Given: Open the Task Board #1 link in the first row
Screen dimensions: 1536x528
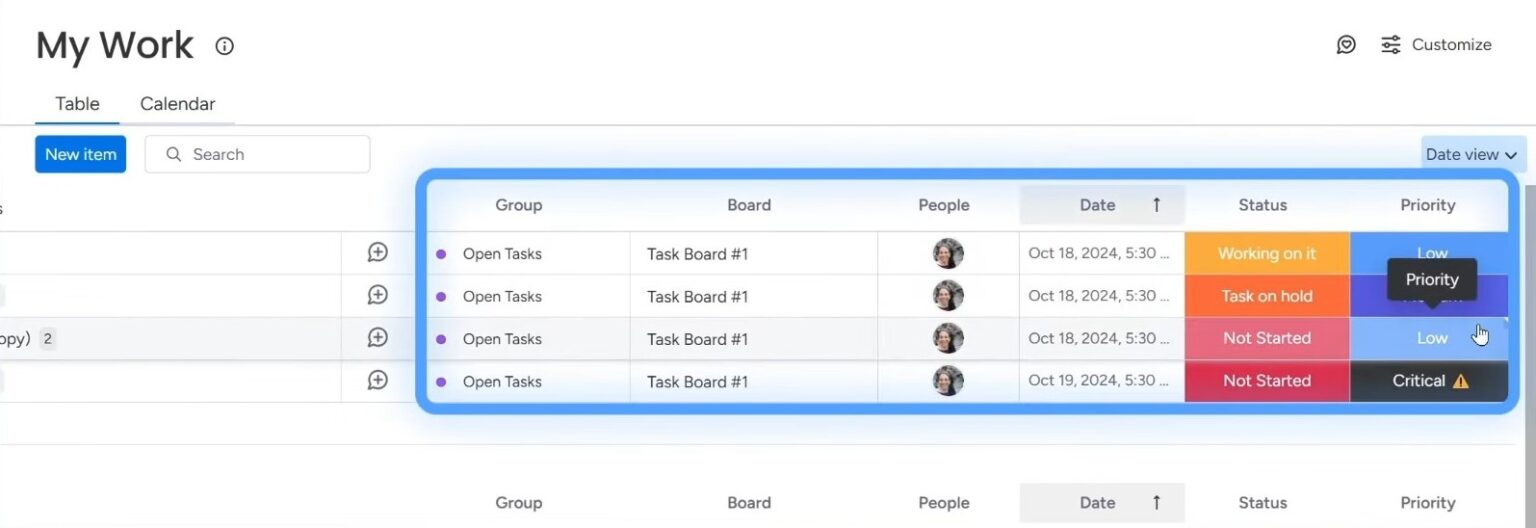Looking at the screenshot, I should tap(697, 254).
